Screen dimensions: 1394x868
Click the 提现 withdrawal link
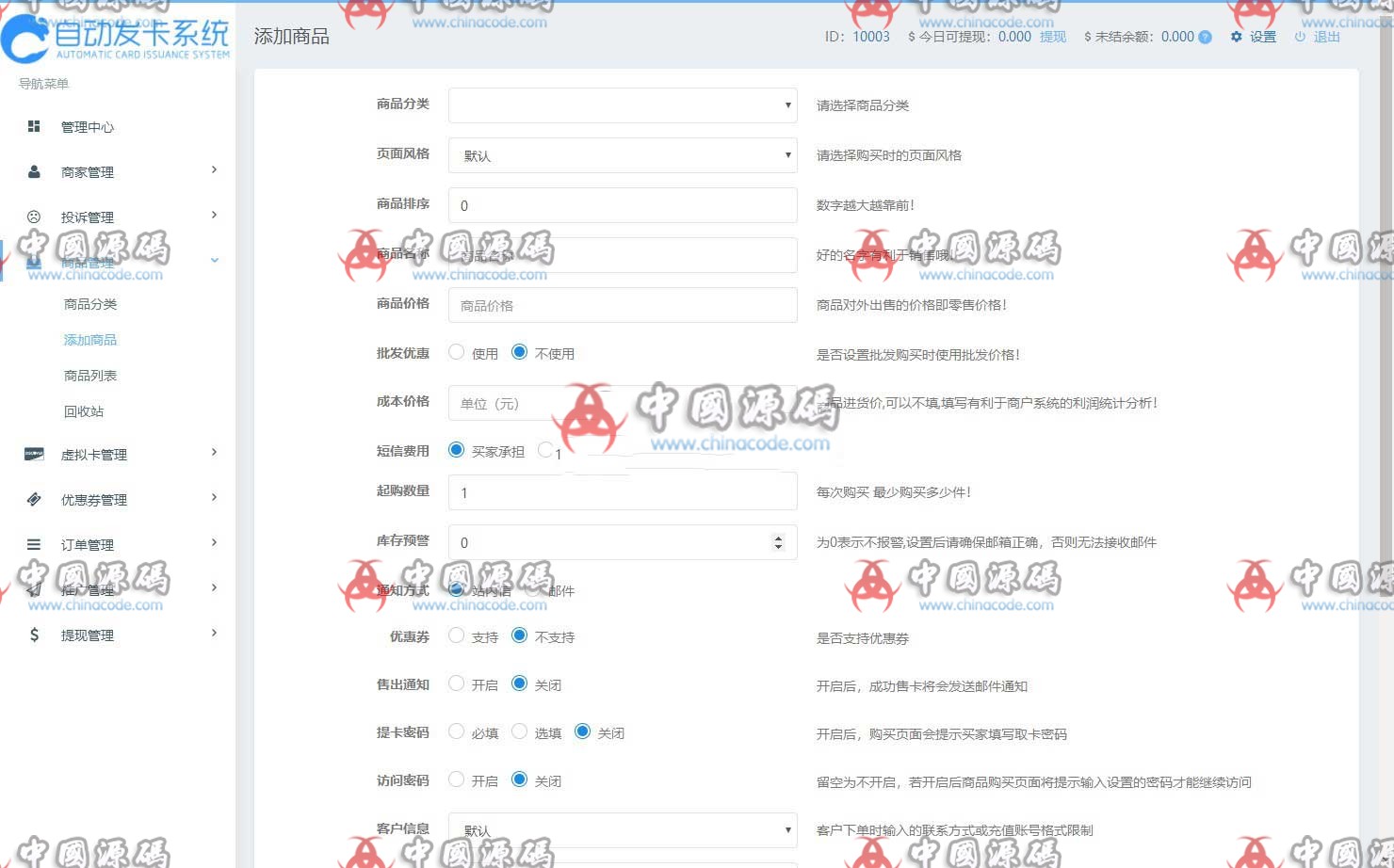(x=1052, y=38)
